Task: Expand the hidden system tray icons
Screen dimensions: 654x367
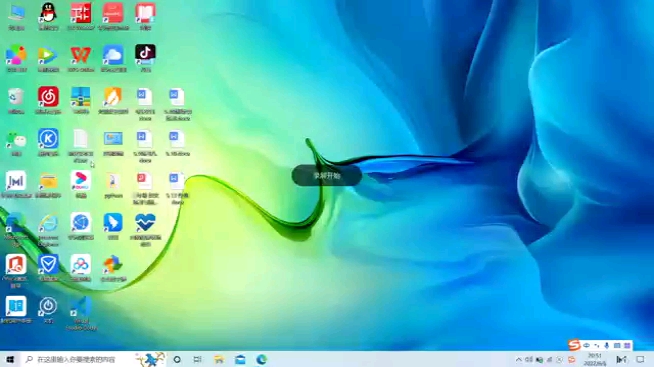Action: 518,359
